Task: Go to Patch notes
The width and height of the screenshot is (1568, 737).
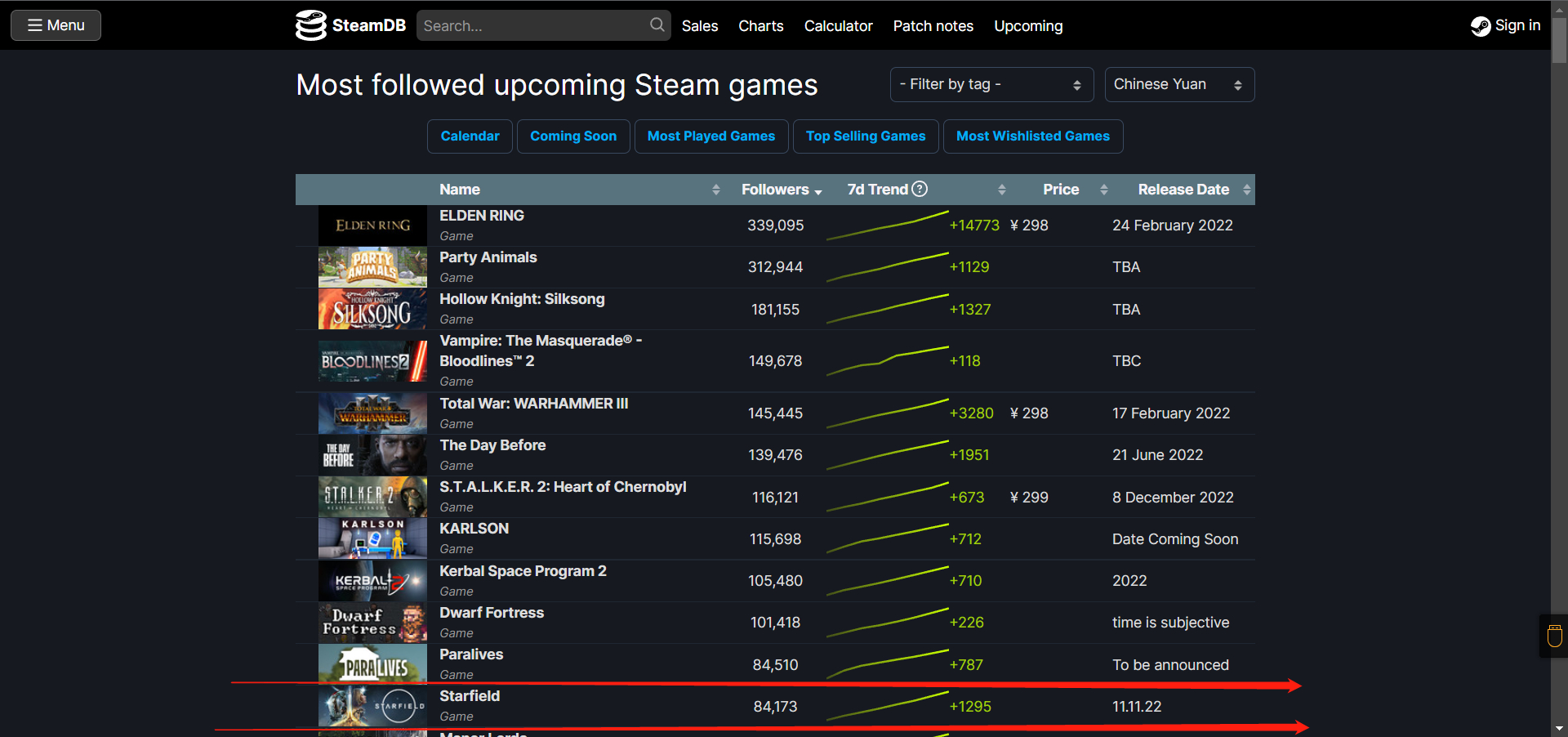Action: [x=933, y=26]
